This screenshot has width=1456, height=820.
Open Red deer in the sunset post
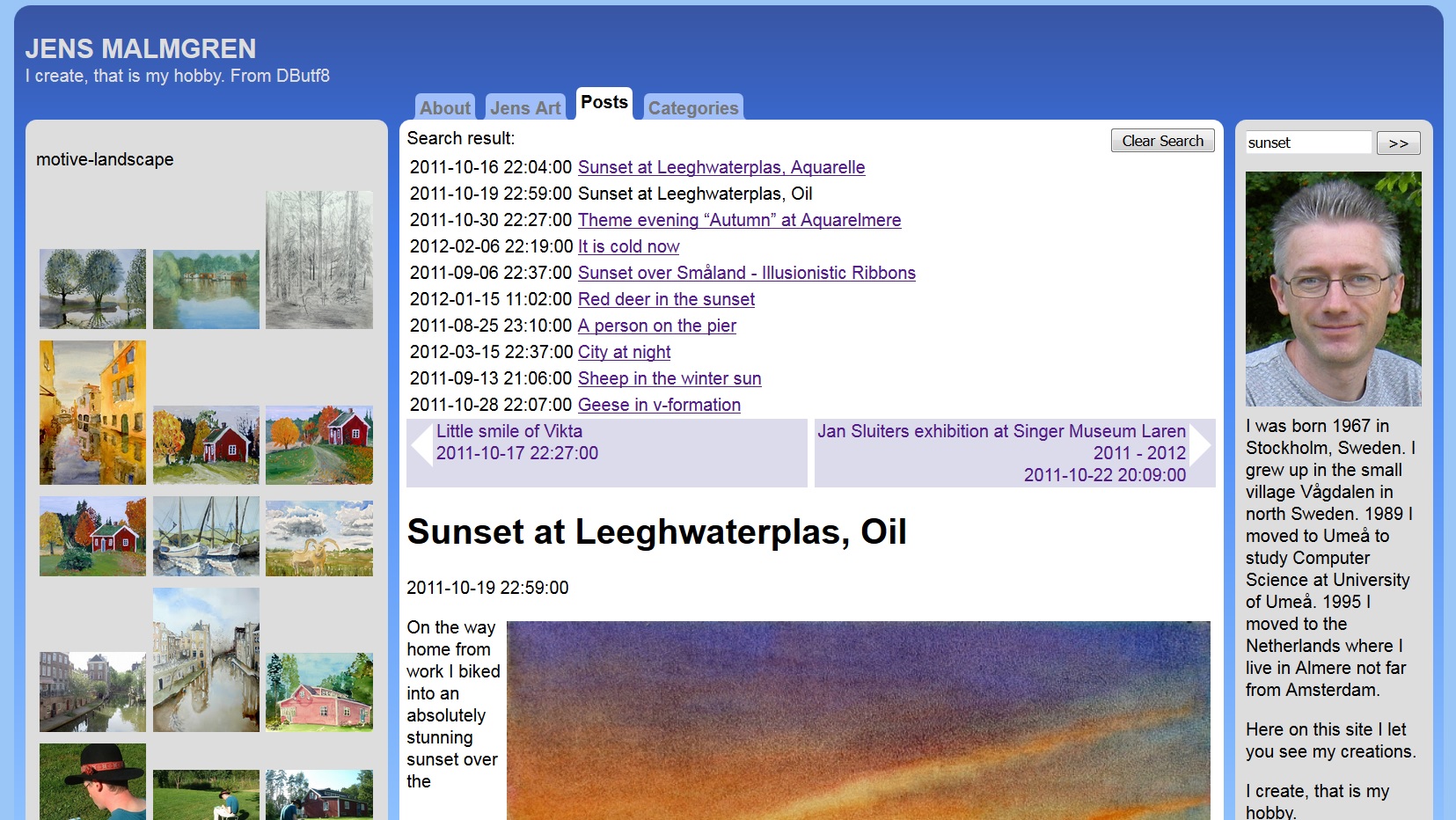point(666,299)
